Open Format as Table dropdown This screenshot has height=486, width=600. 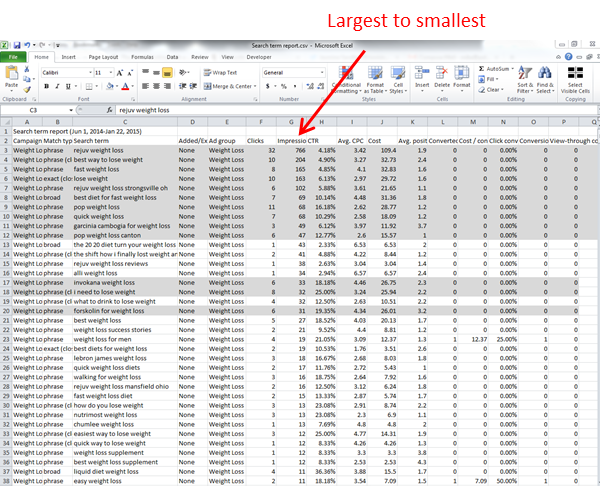coord(375,80)
